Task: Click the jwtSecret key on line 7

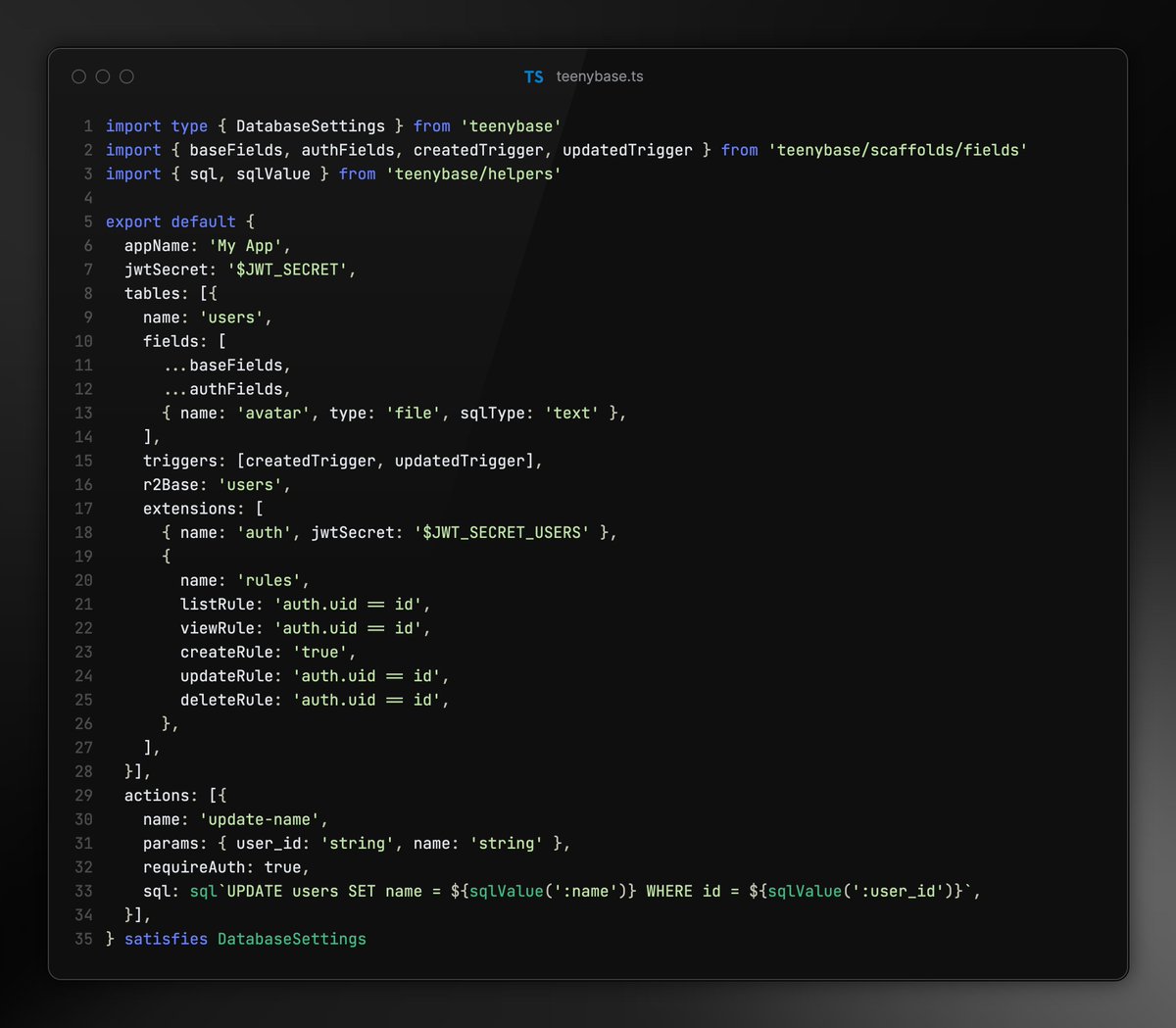Action: pyautogui.click(x=167, y=269)
